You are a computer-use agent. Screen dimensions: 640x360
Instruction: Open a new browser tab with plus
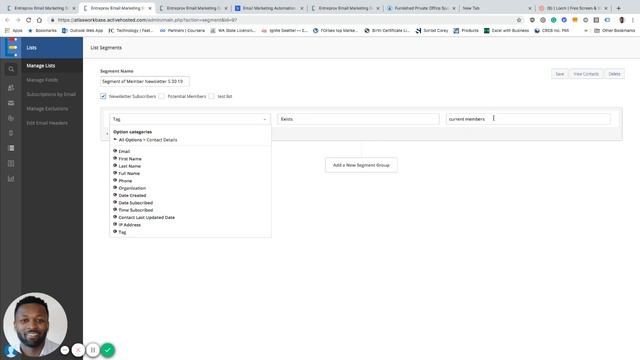coord(618,8)
